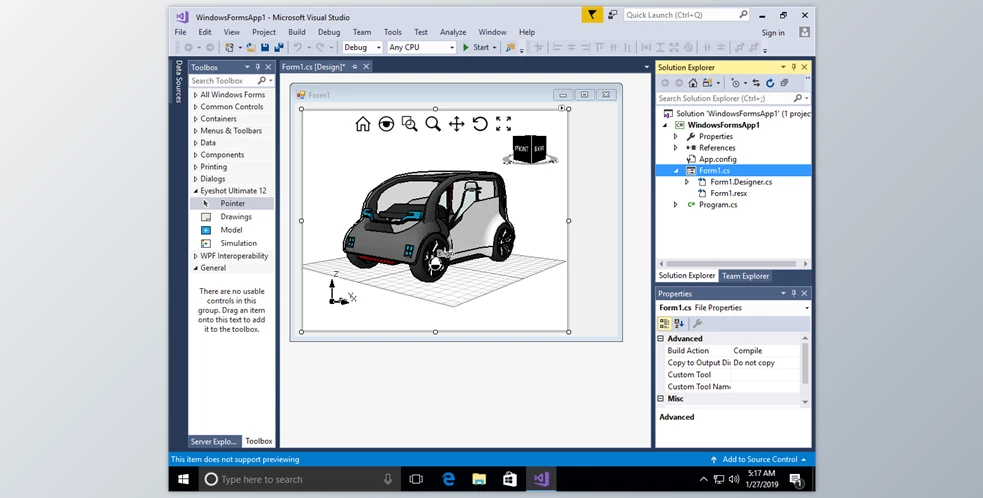Click the Sign in link
The height and width of the screenshot is (498, 983).
(x=773, y=33)
